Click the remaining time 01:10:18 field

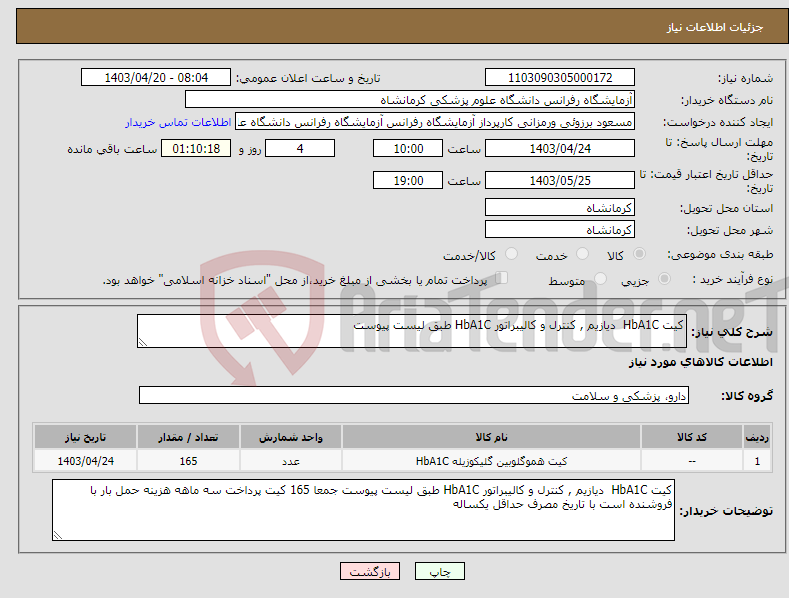coord(196,148)
